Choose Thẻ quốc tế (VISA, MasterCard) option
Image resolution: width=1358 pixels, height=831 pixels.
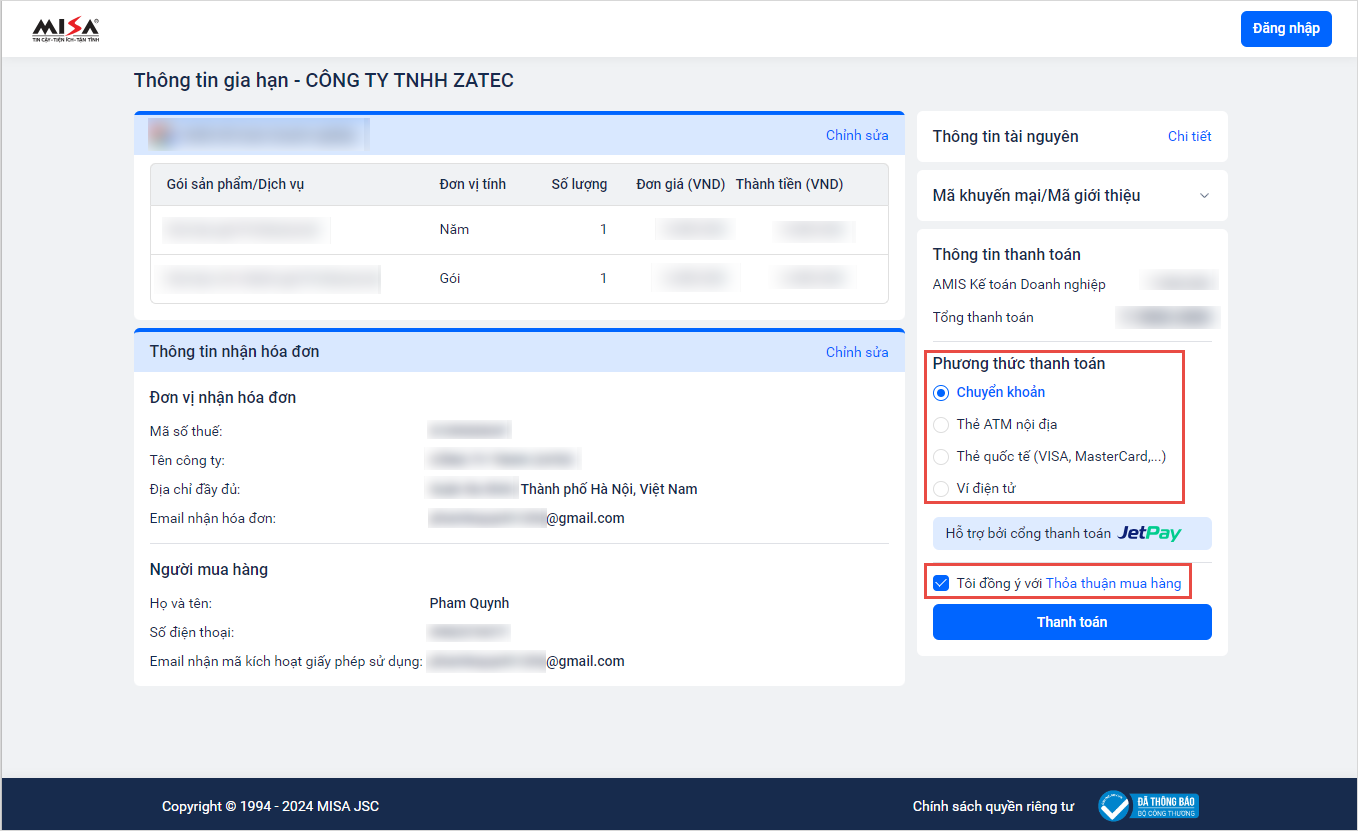tap(941, 457)
